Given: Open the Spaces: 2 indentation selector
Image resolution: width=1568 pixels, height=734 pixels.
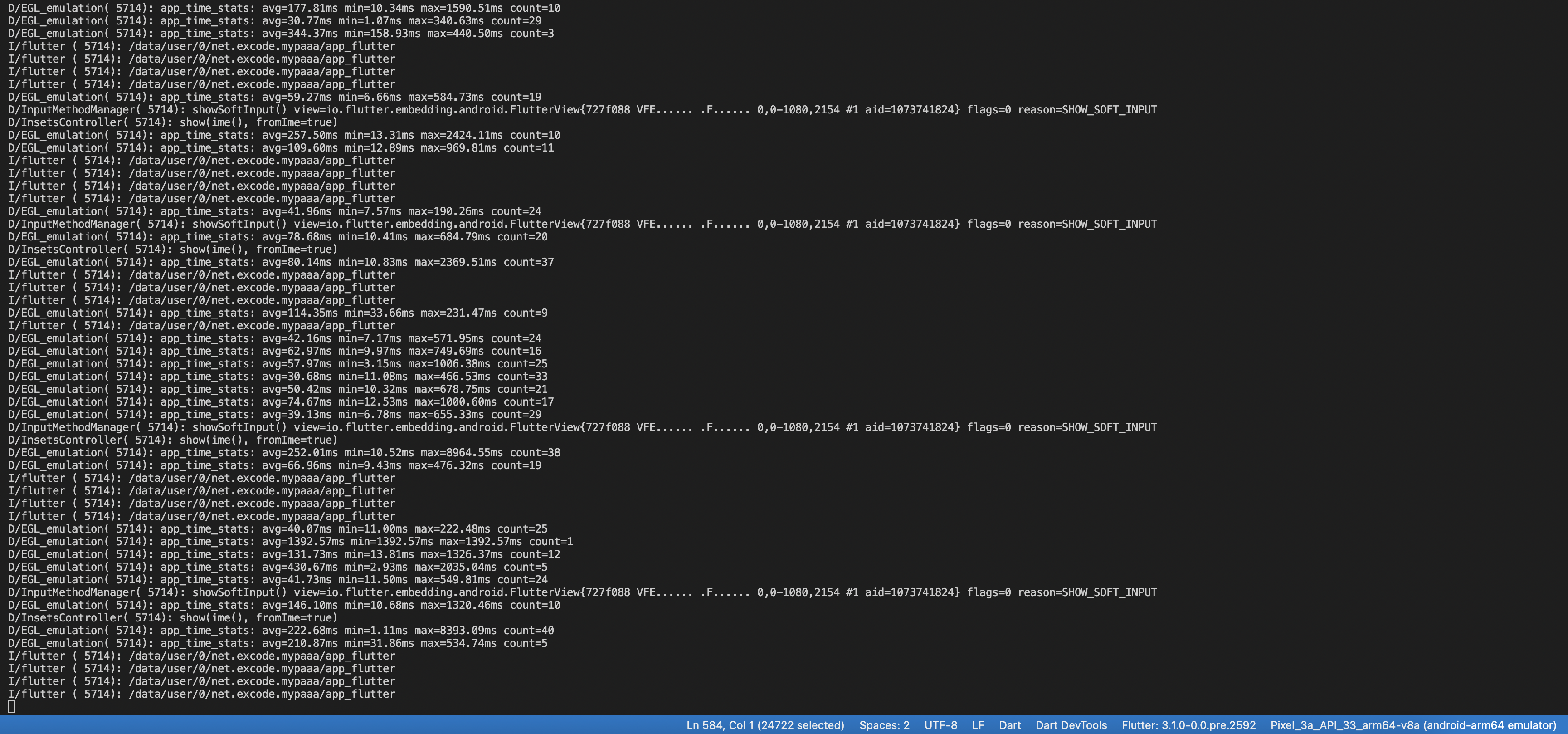Looking at the screenshot, I should (884, 725).
